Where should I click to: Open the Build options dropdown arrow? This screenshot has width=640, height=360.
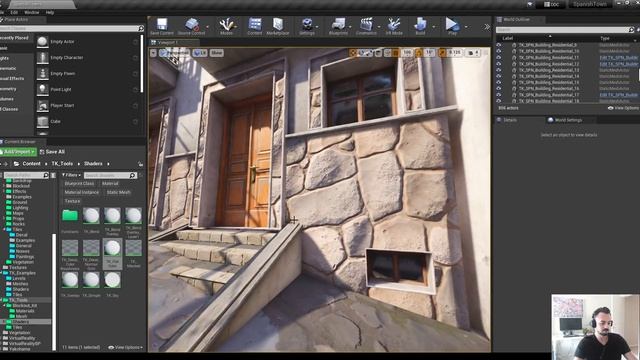(x=433, y=27)
